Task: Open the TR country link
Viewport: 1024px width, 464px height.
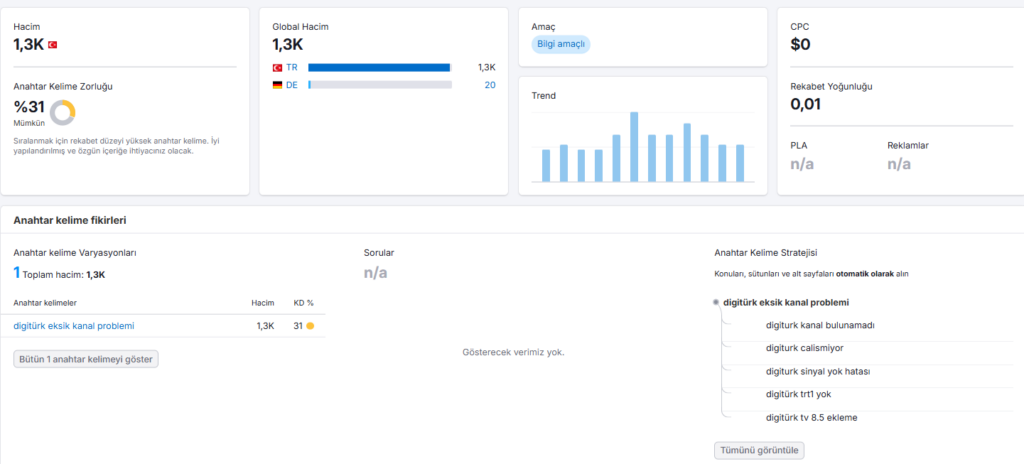Action: [291, 67]
